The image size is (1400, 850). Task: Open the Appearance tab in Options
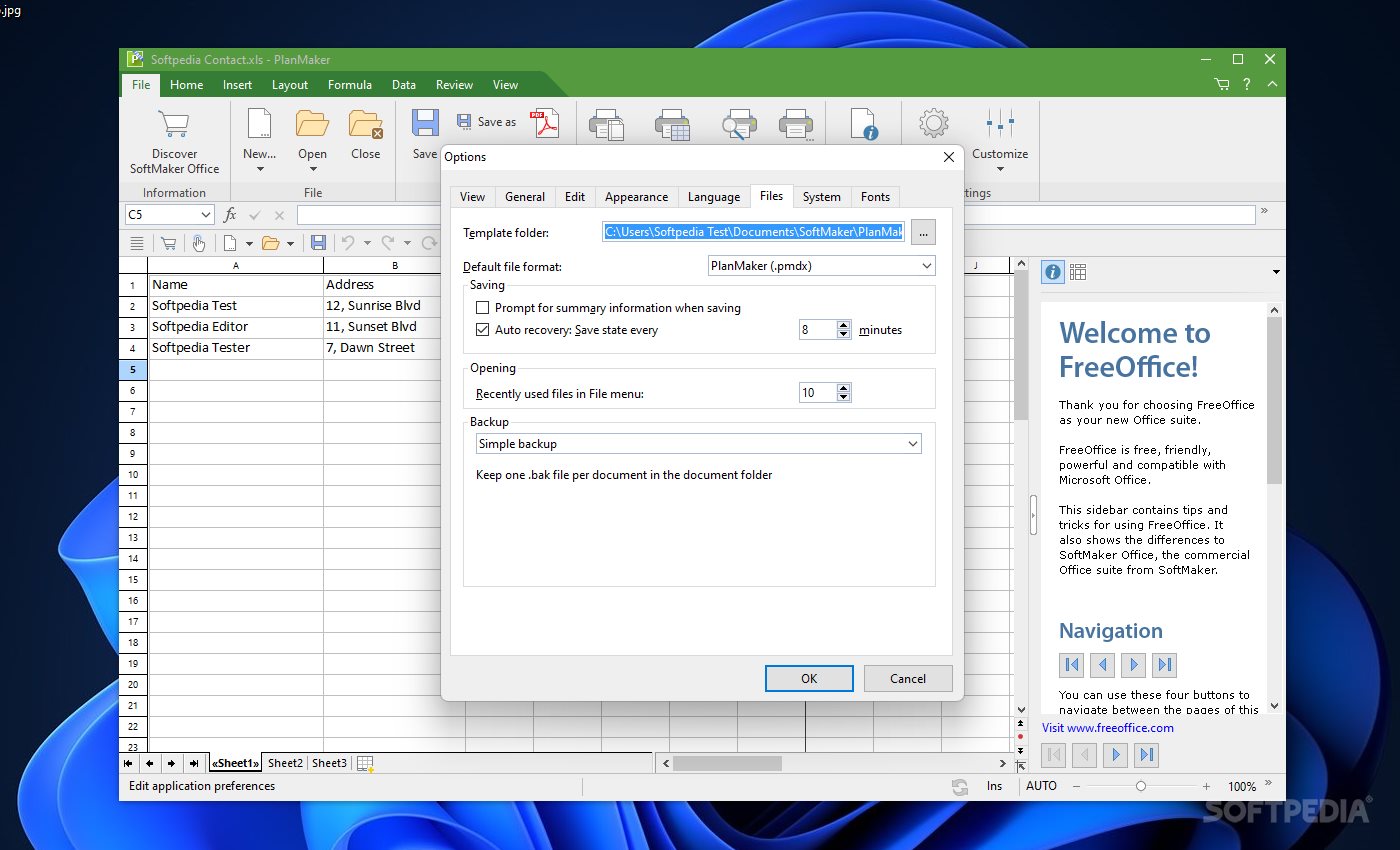[636, 197]
